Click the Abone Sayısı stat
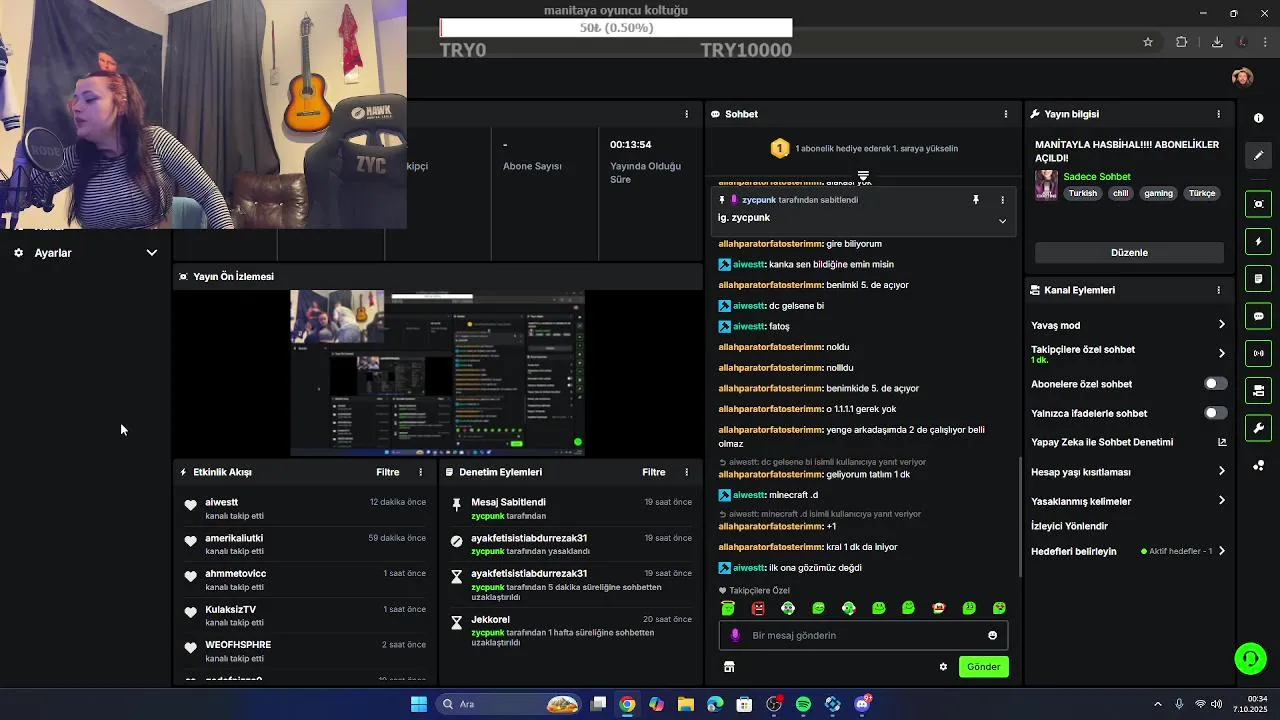The height and width of the screenshot is (720, 1280). click(x=532, y=166)
